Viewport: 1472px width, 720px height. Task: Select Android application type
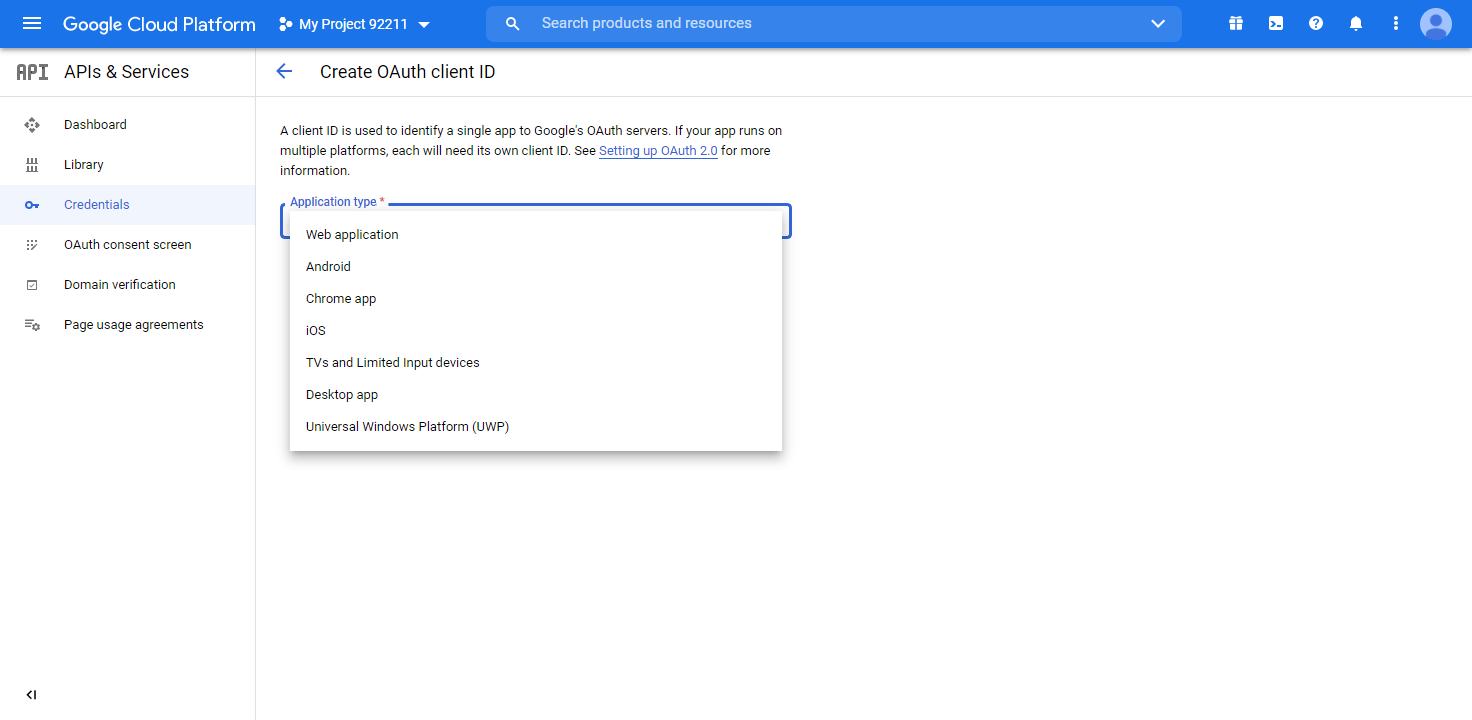(x=536, y=267)
